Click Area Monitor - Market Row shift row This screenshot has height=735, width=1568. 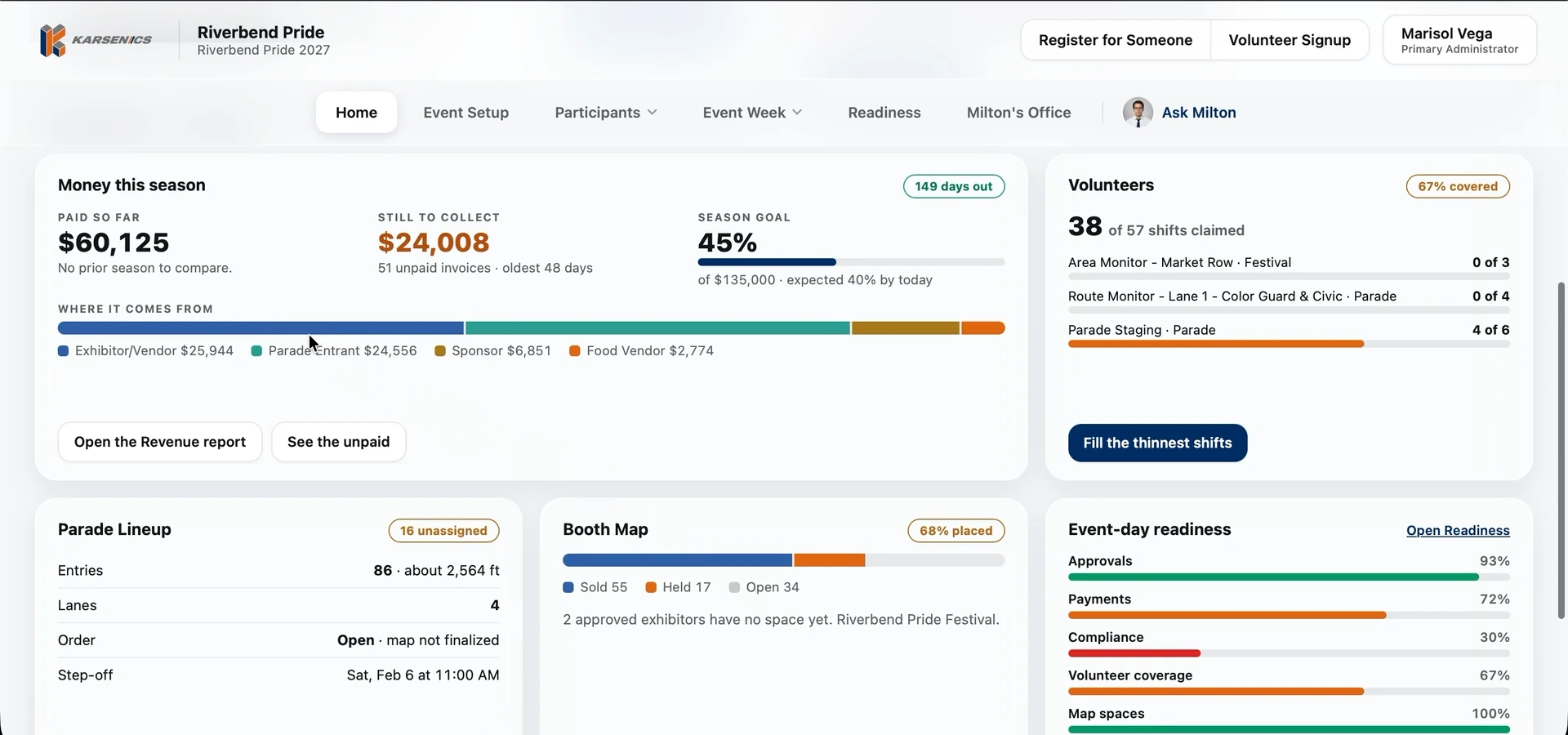1289,268
